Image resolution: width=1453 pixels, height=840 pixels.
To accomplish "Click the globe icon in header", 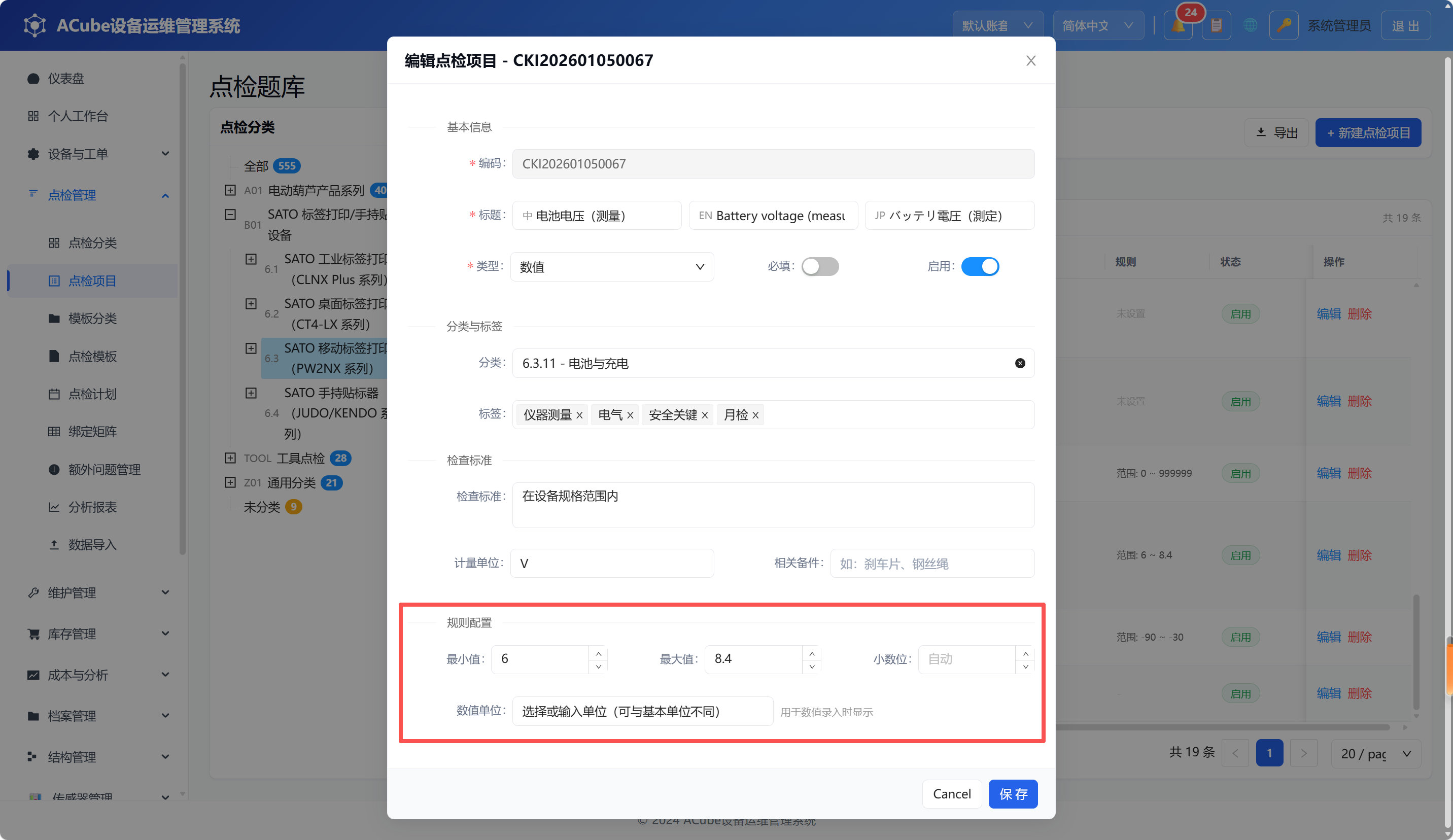I will [1250, 26].
